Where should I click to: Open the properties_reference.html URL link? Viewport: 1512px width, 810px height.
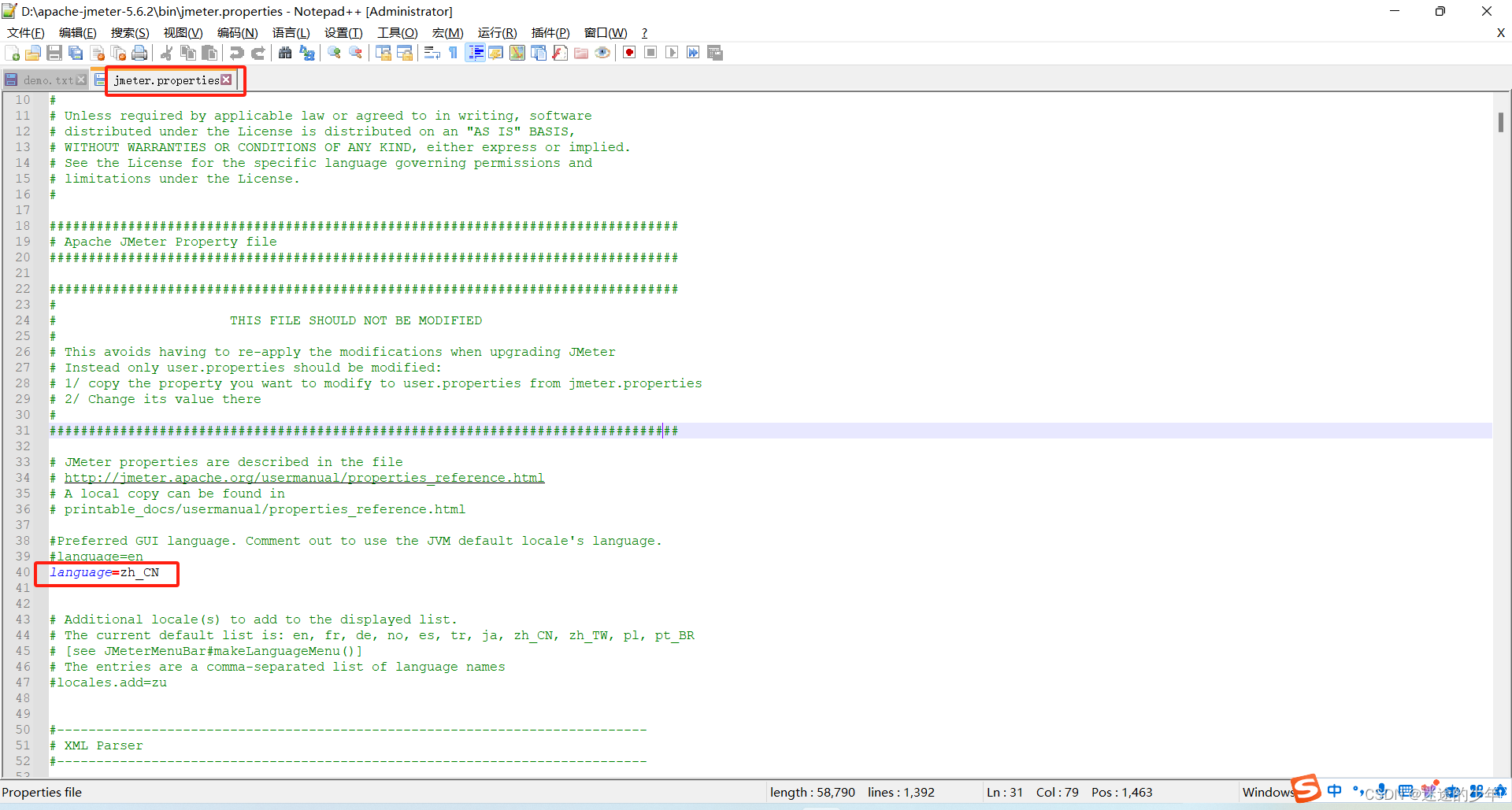(x=304, y=478)
